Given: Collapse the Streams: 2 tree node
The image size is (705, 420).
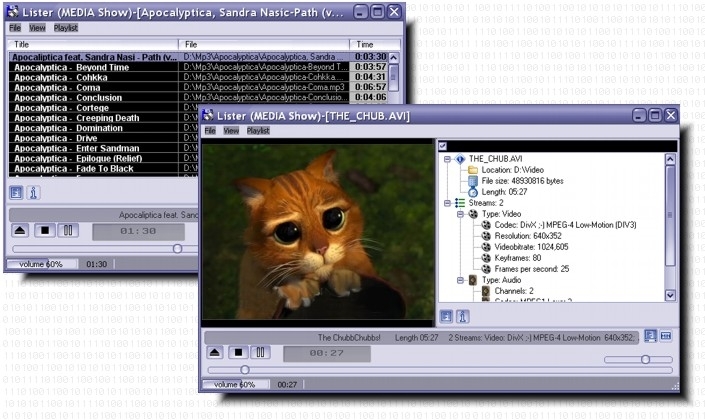Looking at the screenshot, I should [447, 203].
